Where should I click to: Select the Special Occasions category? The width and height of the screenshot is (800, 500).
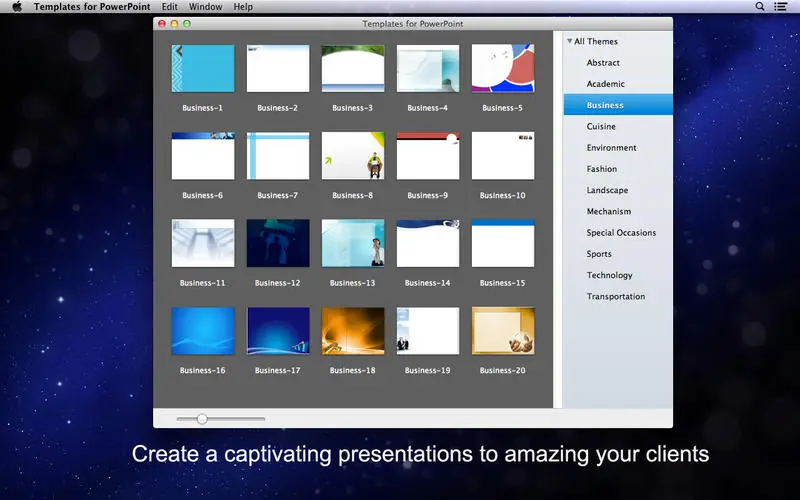pyautogui.click(x=621, y=233)
